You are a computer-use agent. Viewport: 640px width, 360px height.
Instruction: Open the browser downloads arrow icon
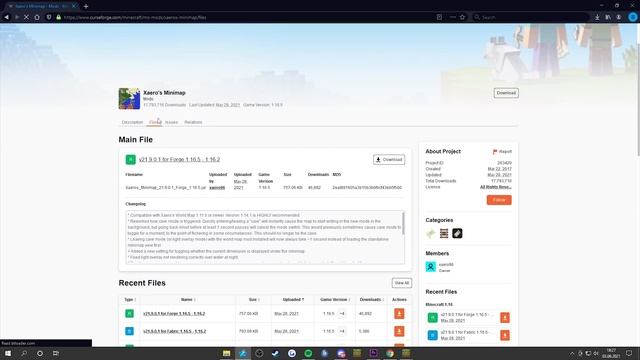(x=597, y=17)
